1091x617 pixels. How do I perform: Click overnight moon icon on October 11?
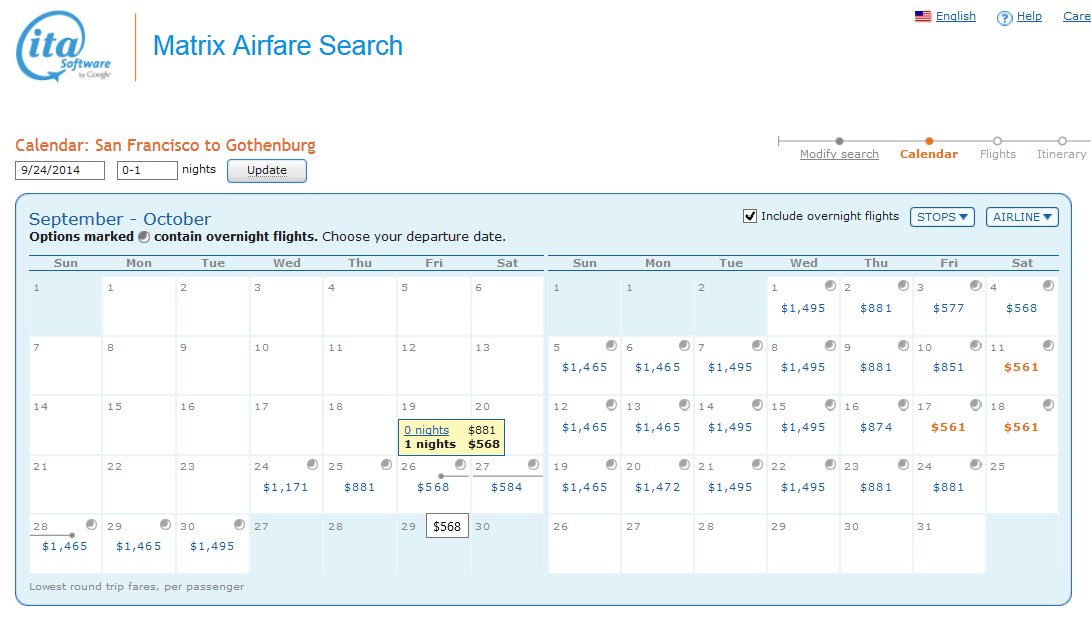coord(1048,346)
